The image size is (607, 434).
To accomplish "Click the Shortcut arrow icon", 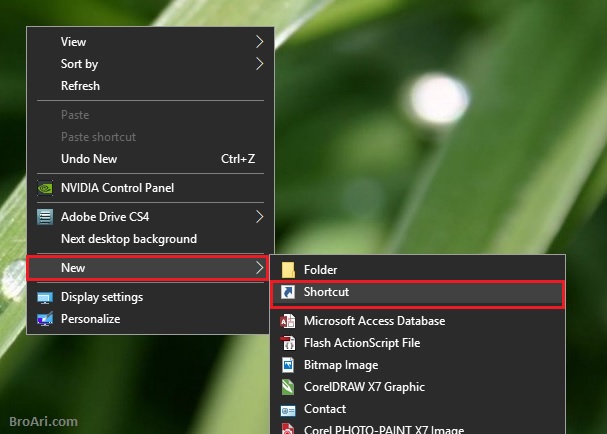I will pos(288,292).
